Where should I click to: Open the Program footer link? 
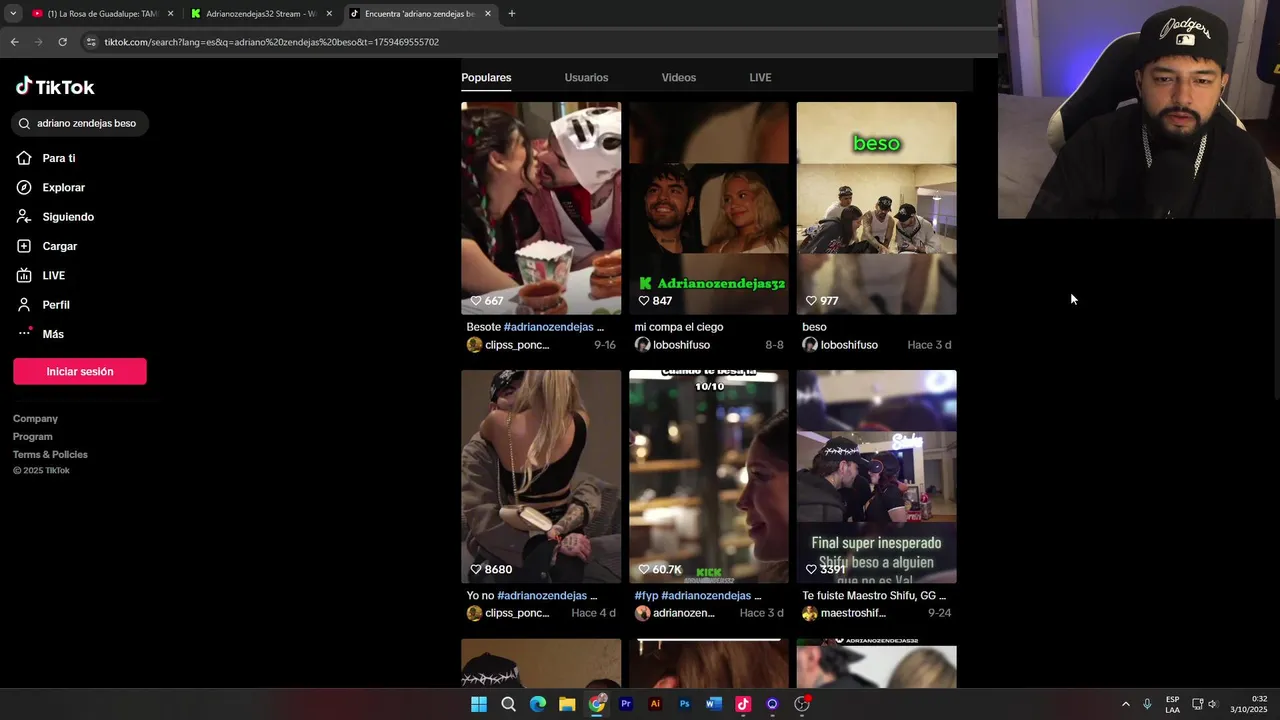pyautogui.click(x=33, y=437)
